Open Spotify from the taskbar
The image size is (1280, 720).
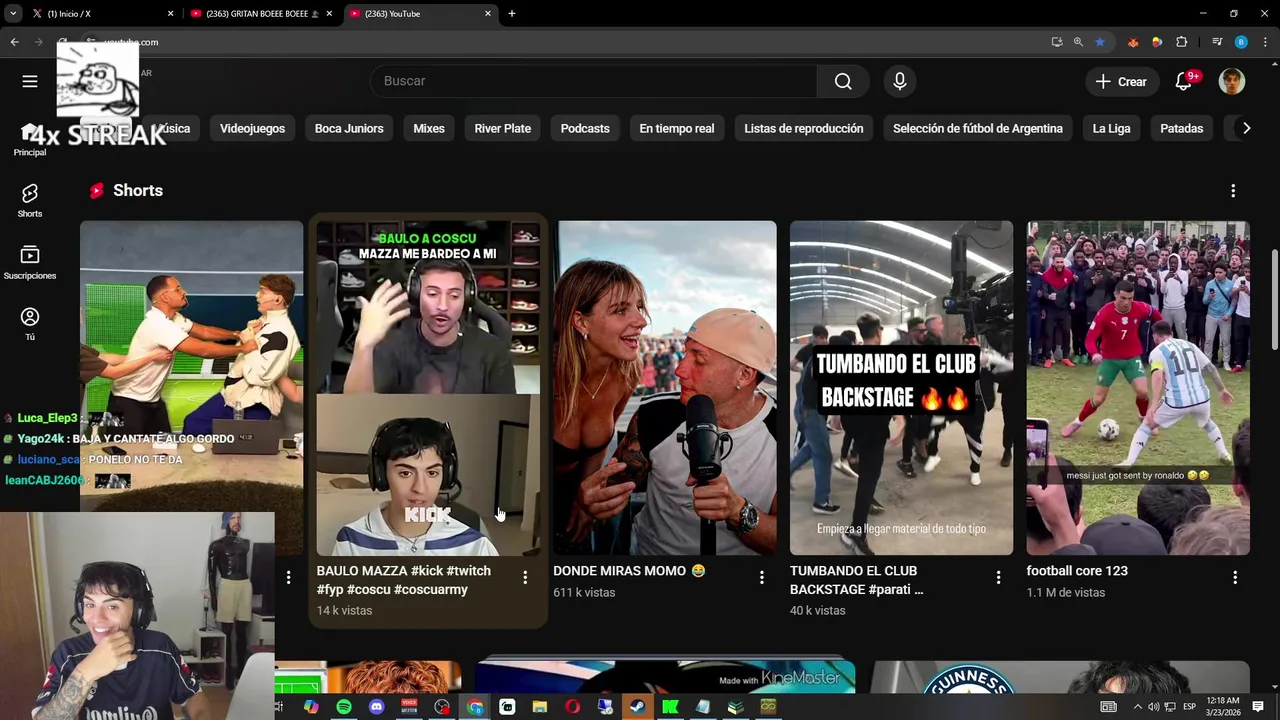[344, 707]
